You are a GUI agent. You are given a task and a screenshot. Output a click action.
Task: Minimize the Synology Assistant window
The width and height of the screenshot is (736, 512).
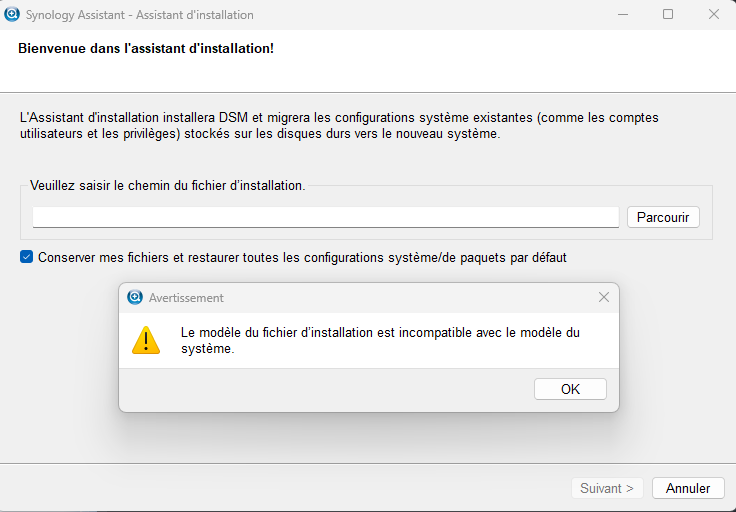[x=622, y=15]
